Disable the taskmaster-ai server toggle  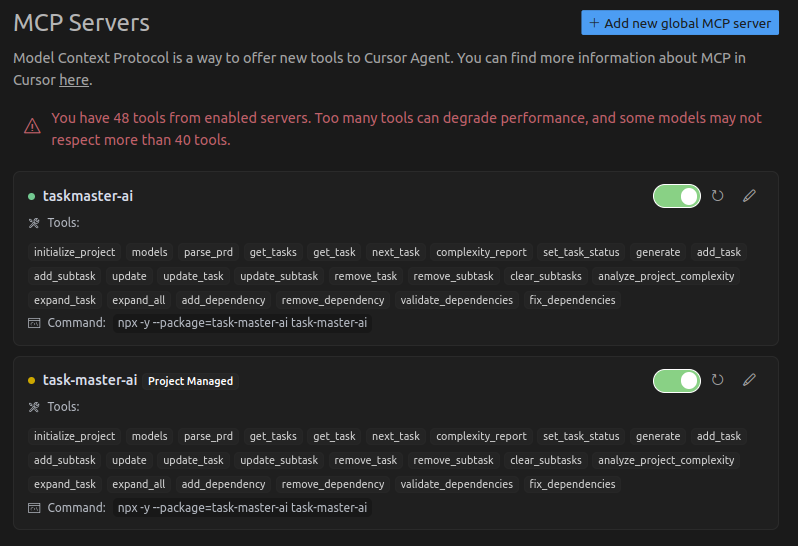[677, 196]
